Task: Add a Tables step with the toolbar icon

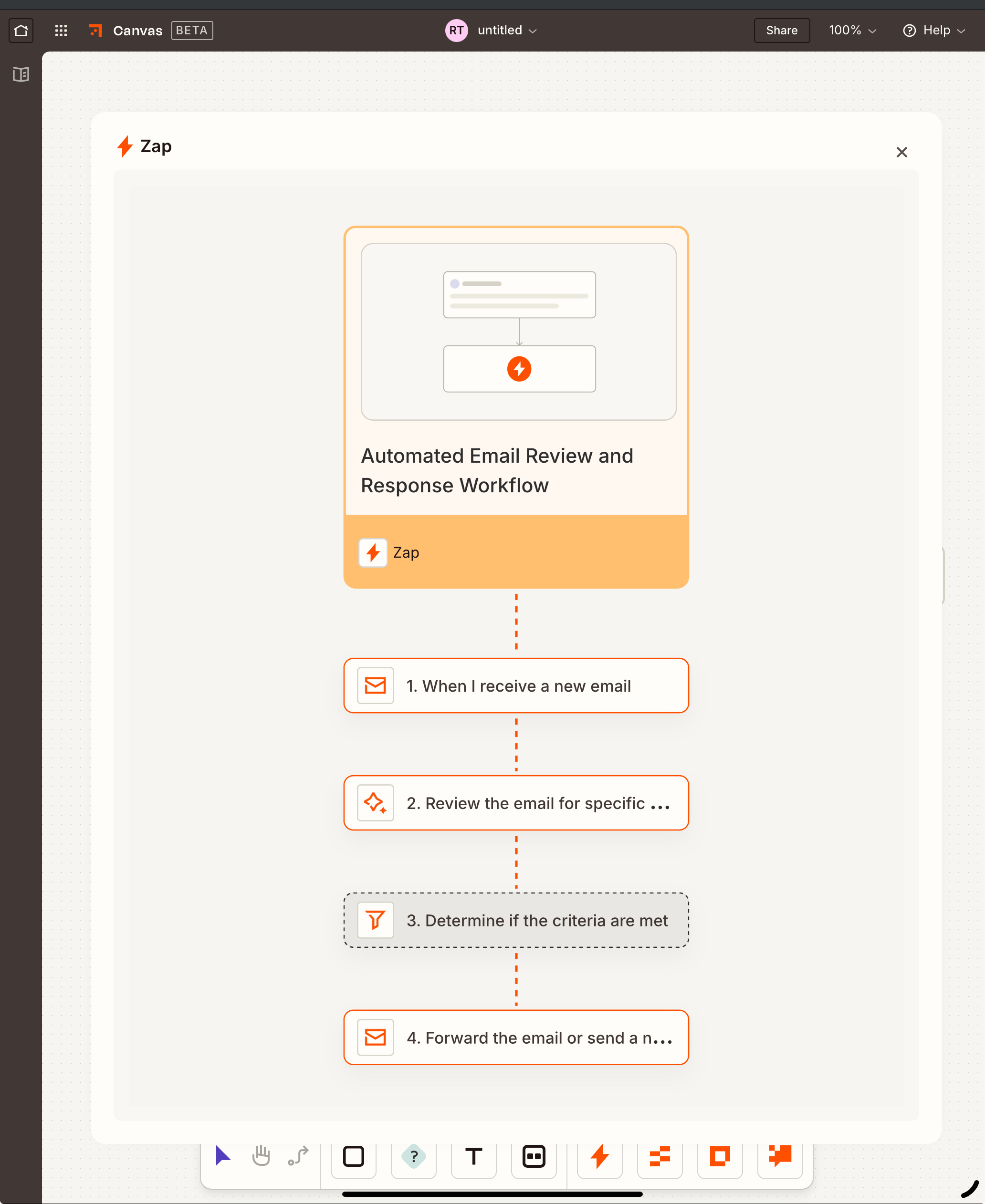Action: [660, 1156]
